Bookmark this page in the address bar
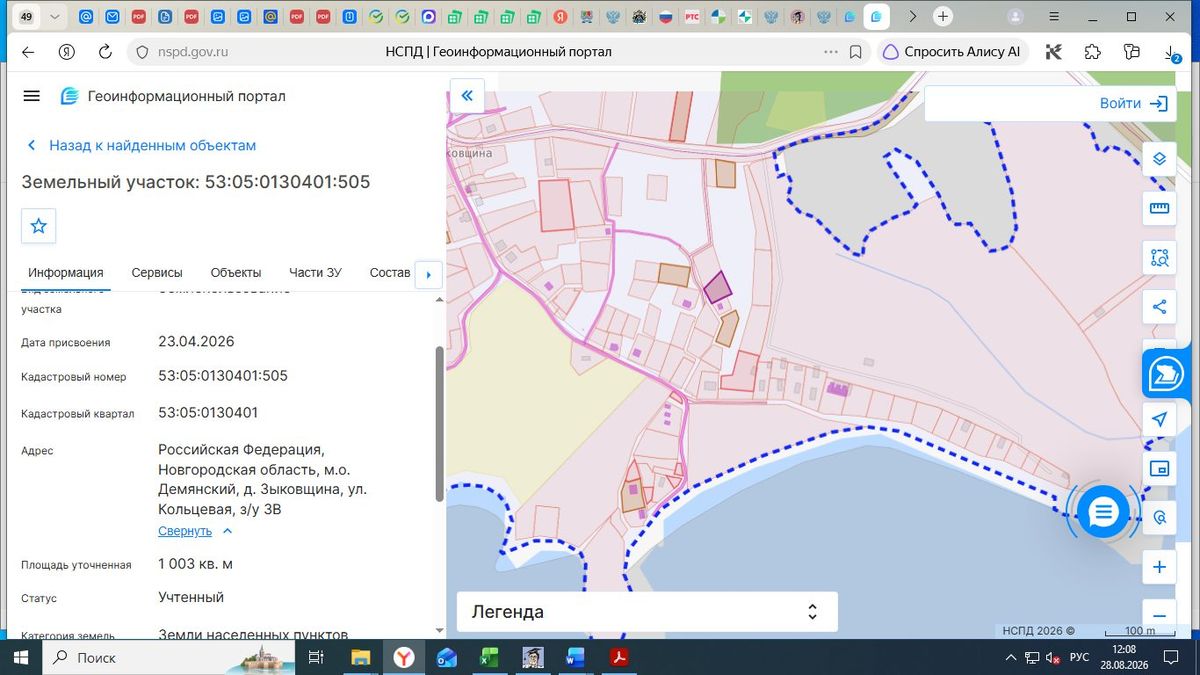 coord(856,52)
